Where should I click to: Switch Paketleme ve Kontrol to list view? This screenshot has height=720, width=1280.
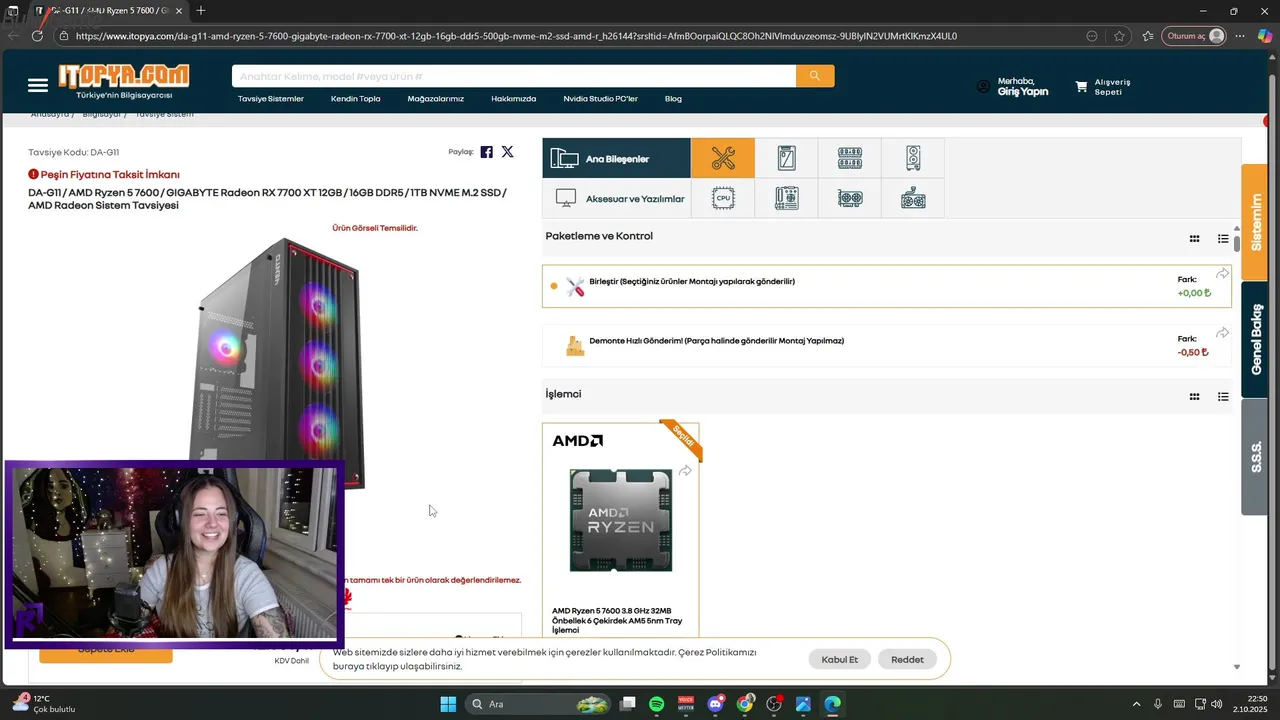[x=1223, y=239]
